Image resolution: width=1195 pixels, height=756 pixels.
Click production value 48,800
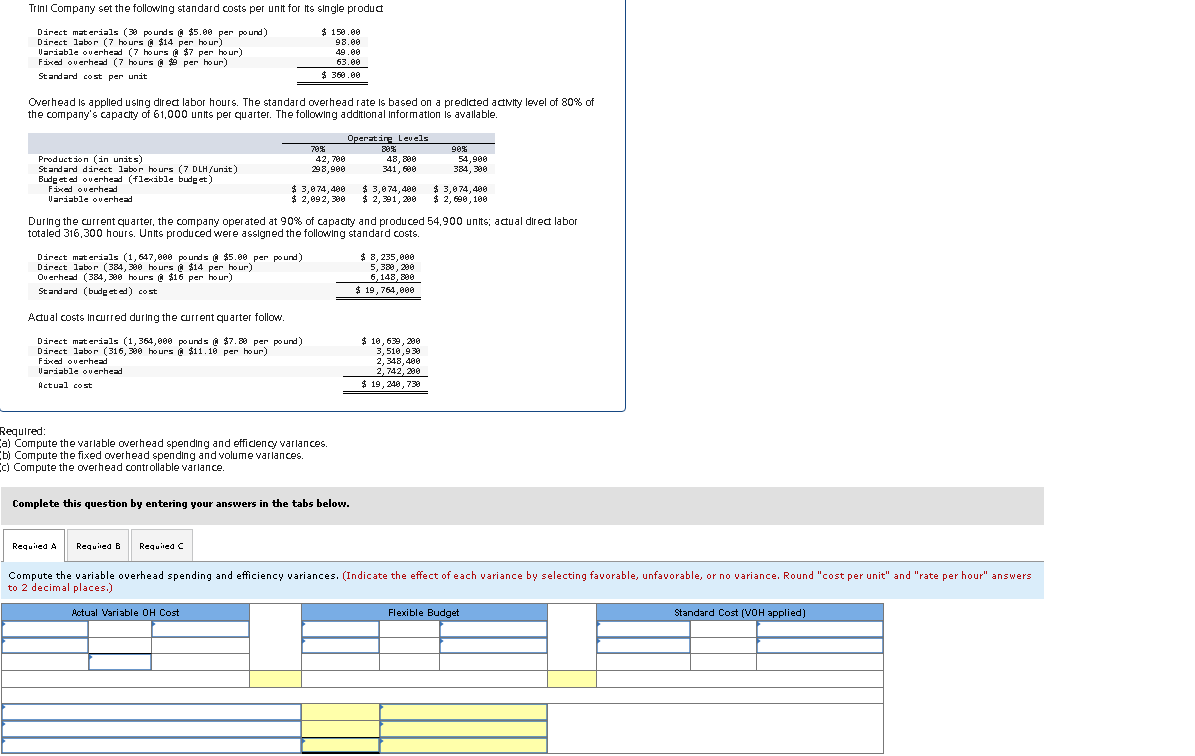tap(401, 159)
